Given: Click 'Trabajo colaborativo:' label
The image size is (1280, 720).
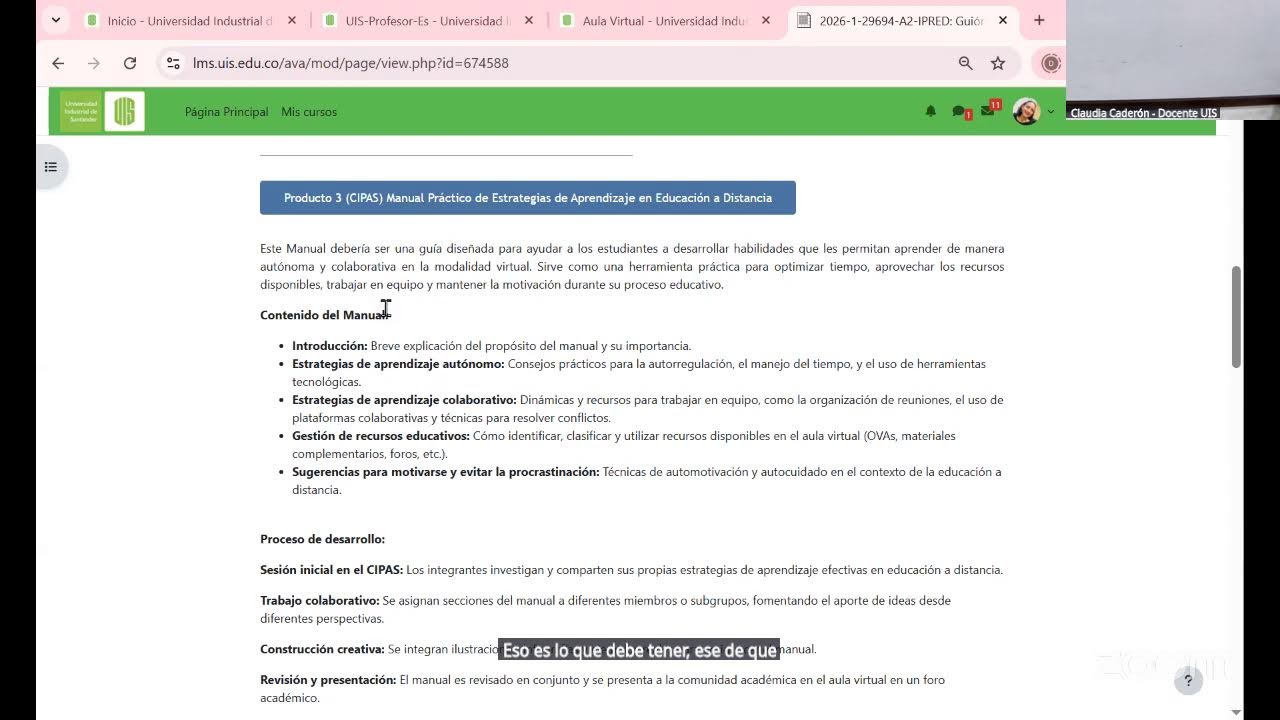Looking at the screenshot, I should tap(320, 601).
